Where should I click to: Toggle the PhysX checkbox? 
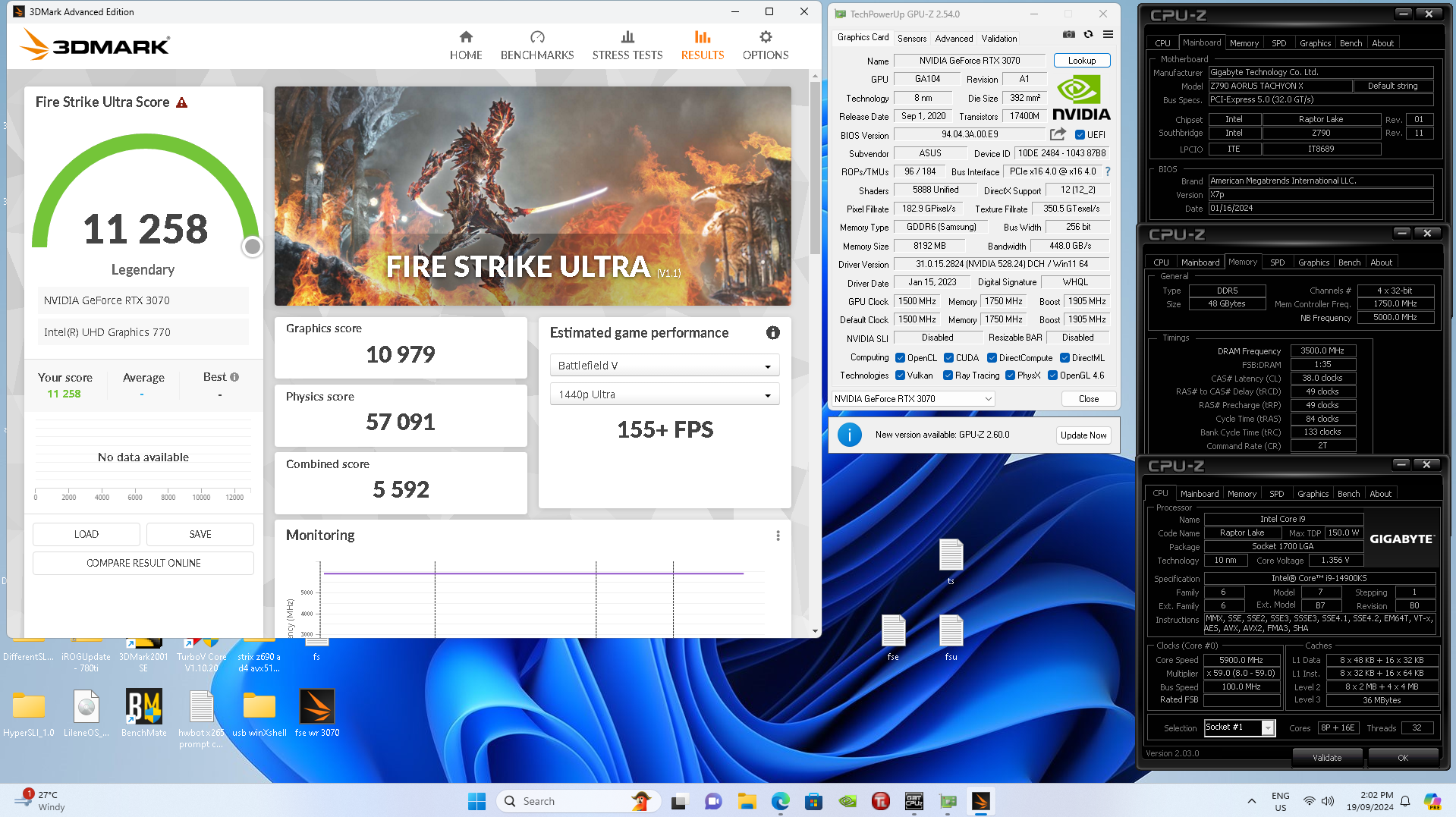1010,376
